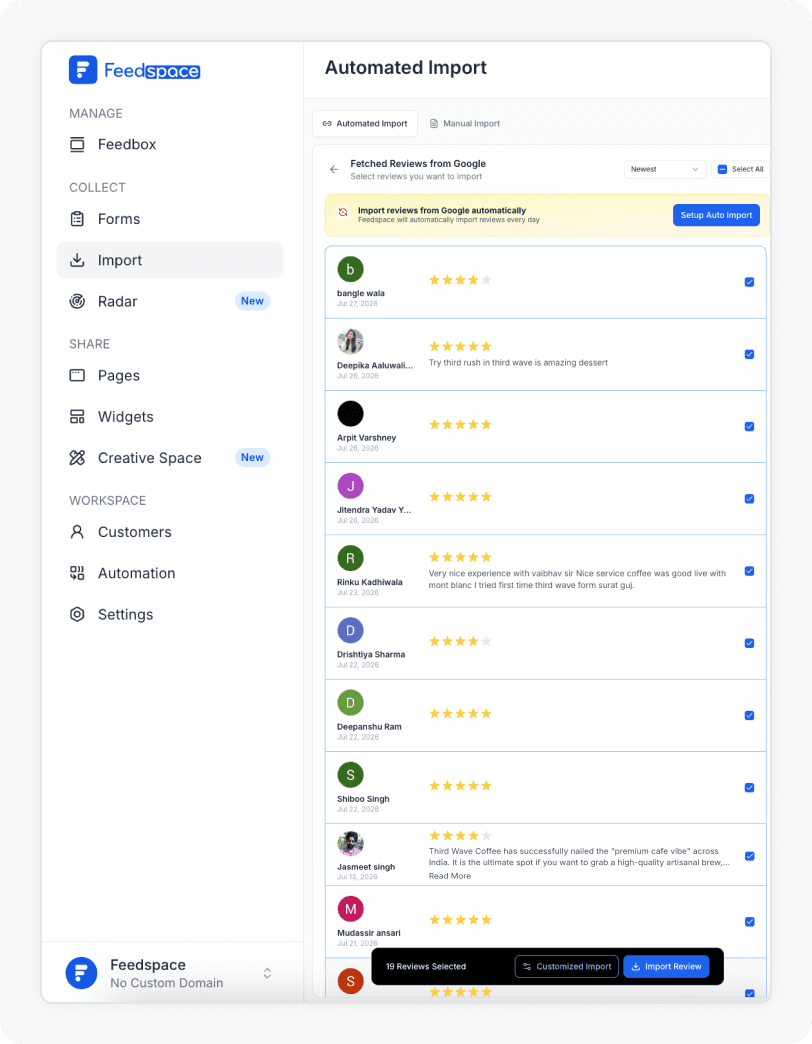The height and width of the screenshot is (1044, 812).
Task: Click the Forms clipboard icon
Action: tap(77, 219)
